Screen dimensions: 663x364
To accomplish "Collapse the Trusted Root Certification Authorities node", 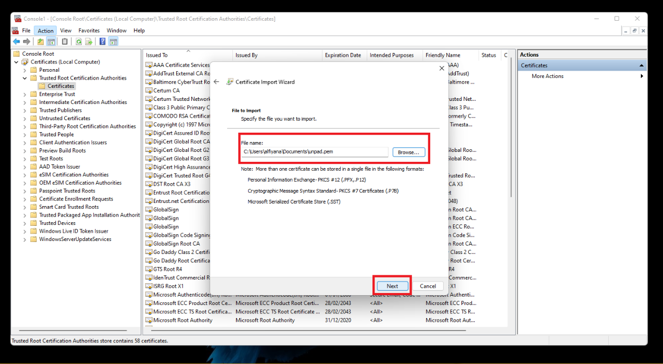I will point(25,78).
